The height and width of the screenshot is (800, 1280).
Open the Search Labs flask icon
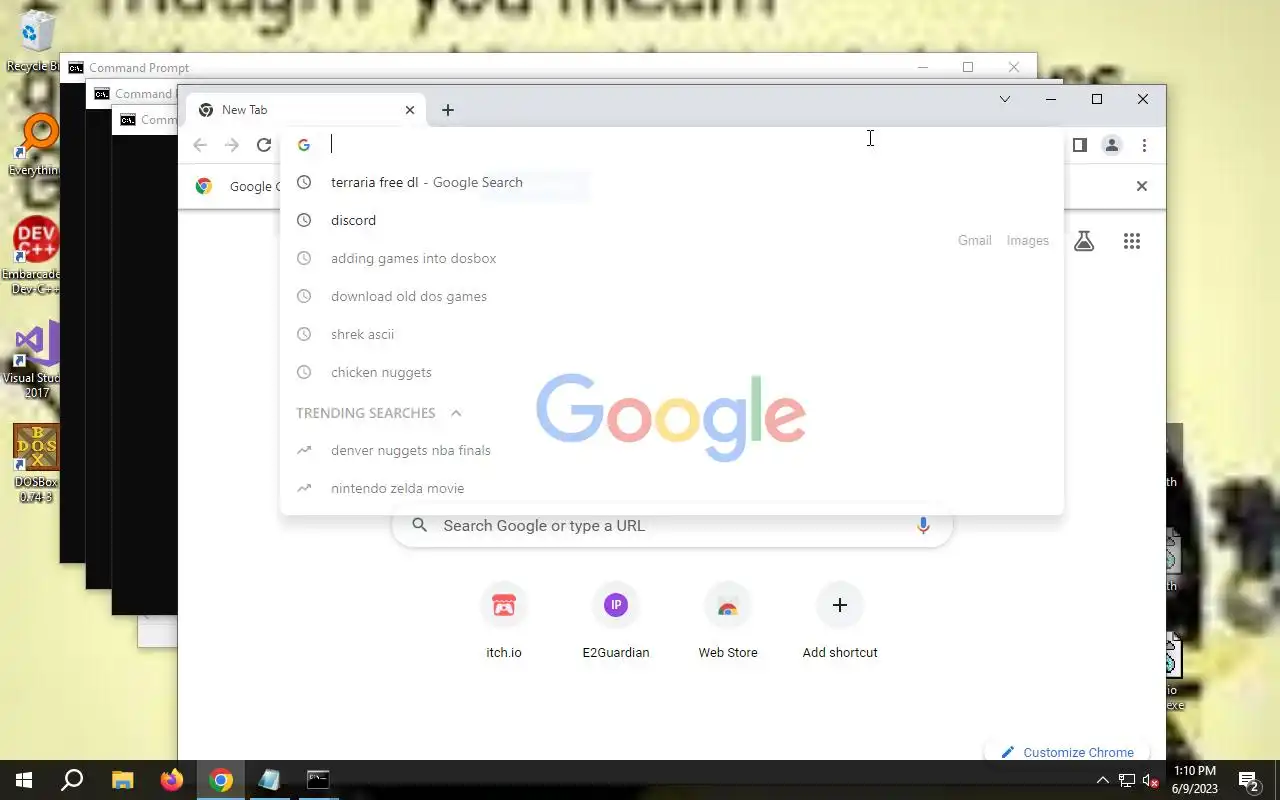(1084, 241)
